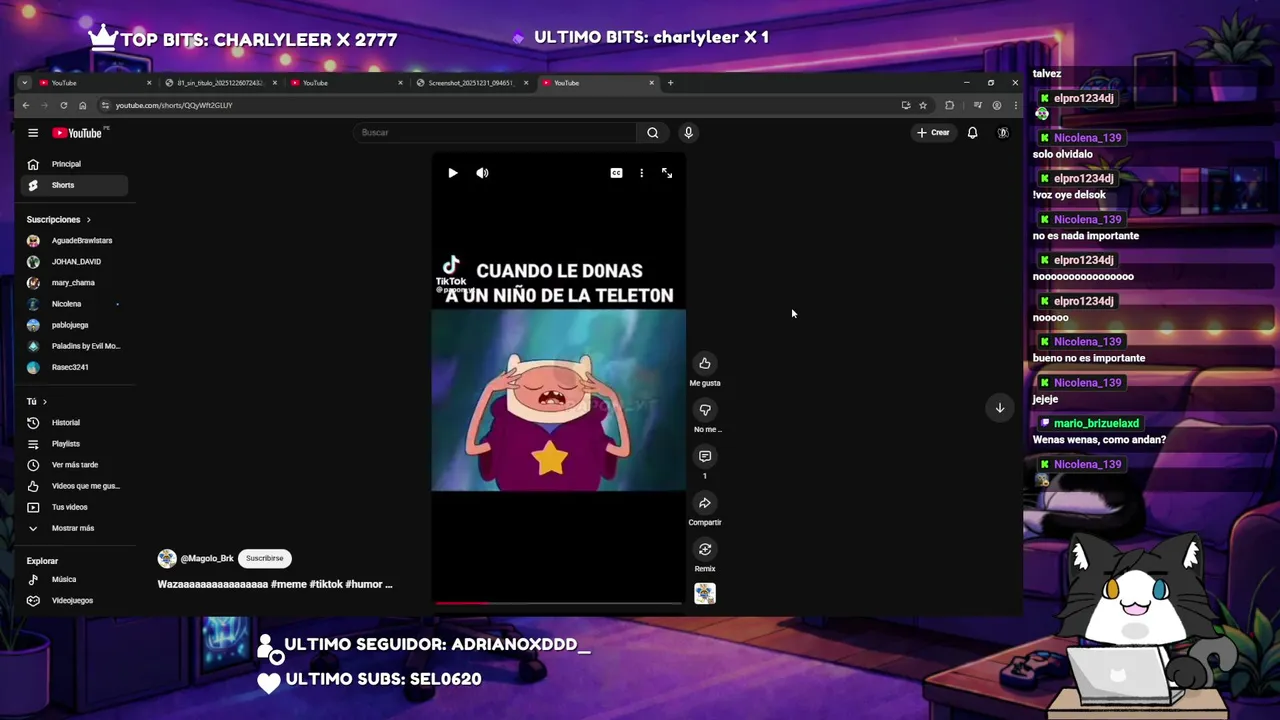Open the Short's sound thumbnail
Viewport: 1280px width, 720px height.
click(x=705, y=594)
